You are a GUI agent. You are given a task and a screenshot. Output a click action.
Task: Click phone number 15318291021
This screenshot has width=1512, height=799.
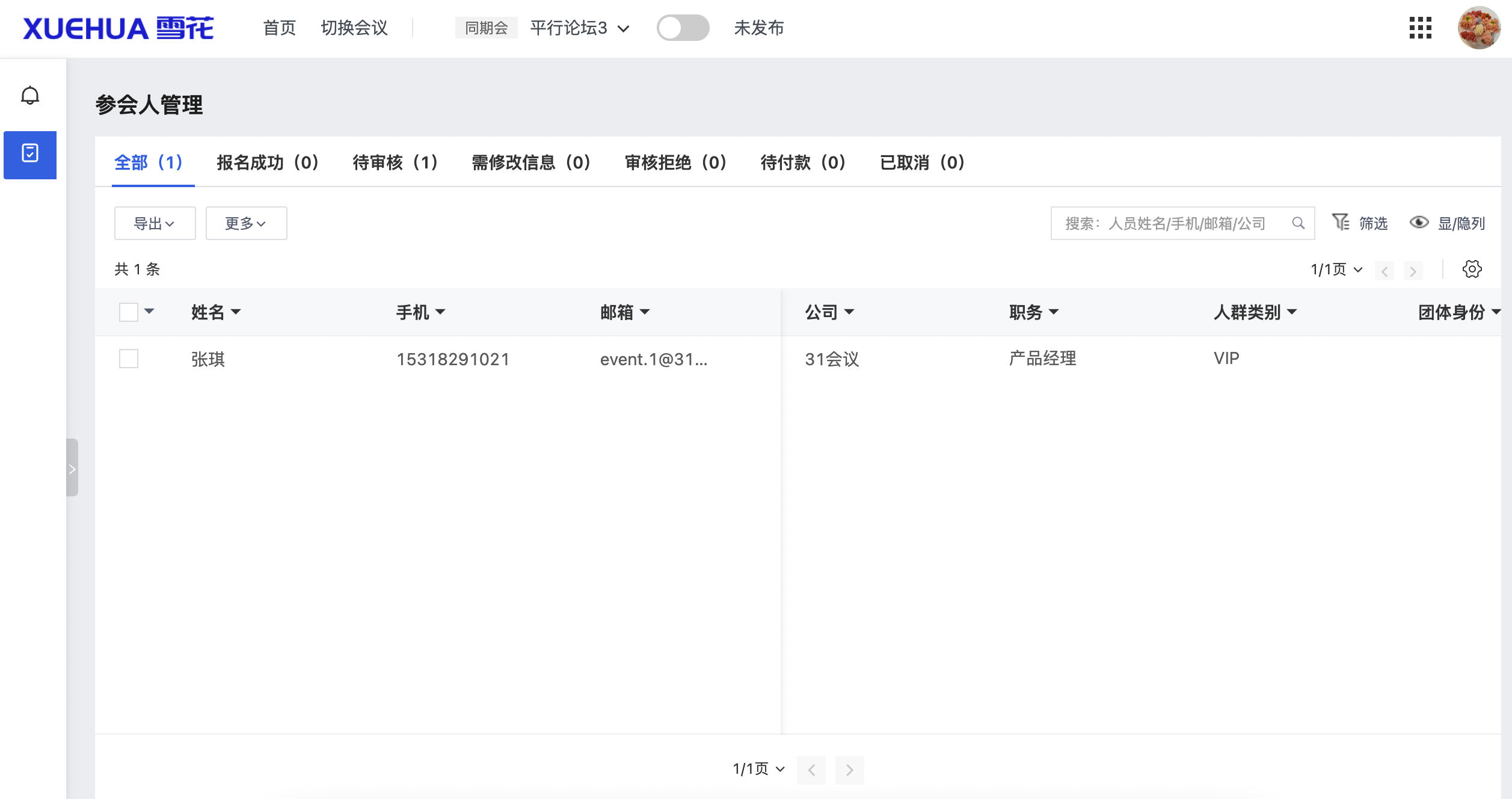pyautogui.click(x=453, y=359)
